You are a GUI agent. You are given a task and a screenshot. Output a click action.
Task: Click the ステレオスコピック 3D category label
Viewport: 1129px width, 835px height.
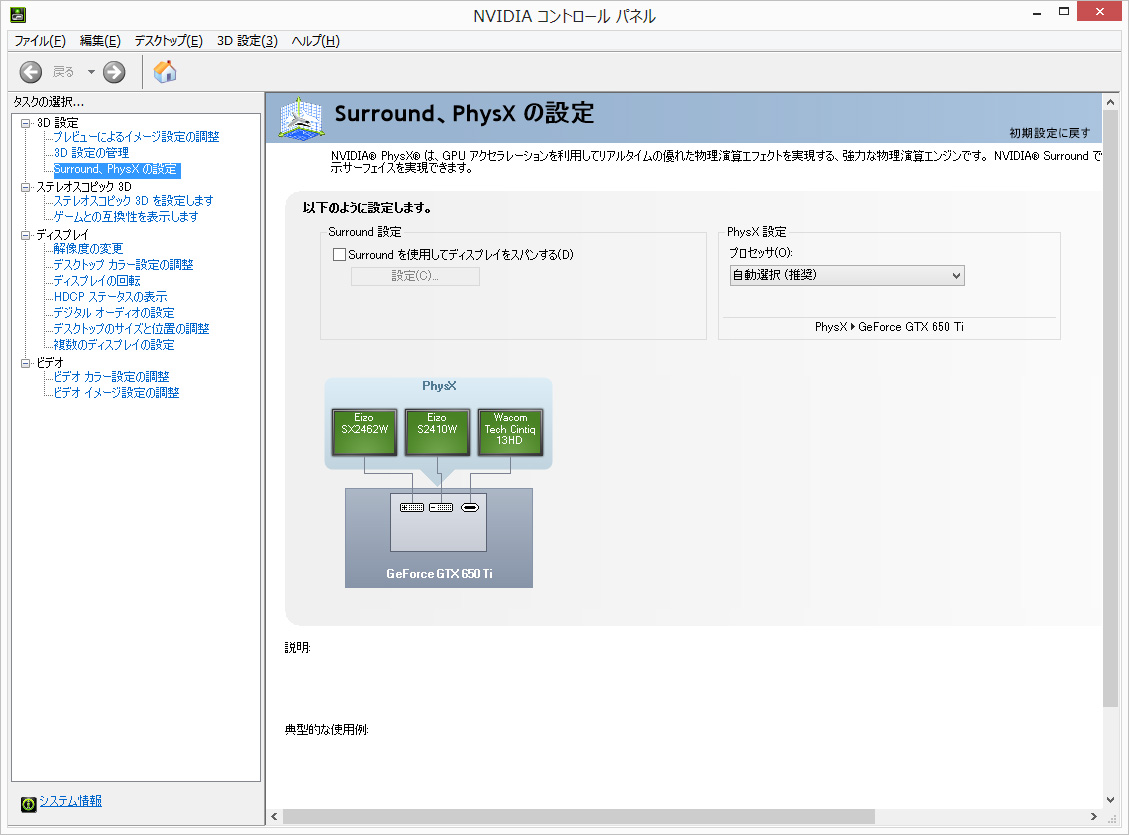point(84,187)
